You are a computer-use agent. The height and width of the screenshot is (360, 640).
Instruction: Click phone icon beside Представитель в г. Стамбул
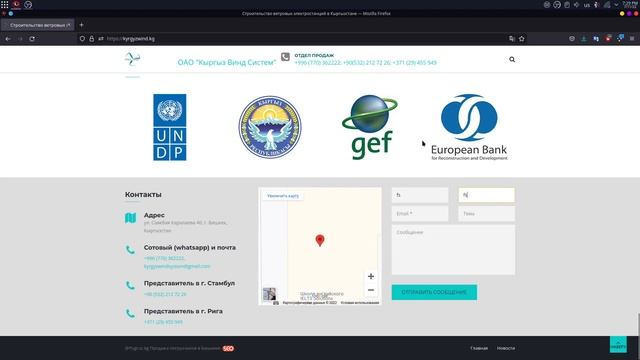coord(130,285)
